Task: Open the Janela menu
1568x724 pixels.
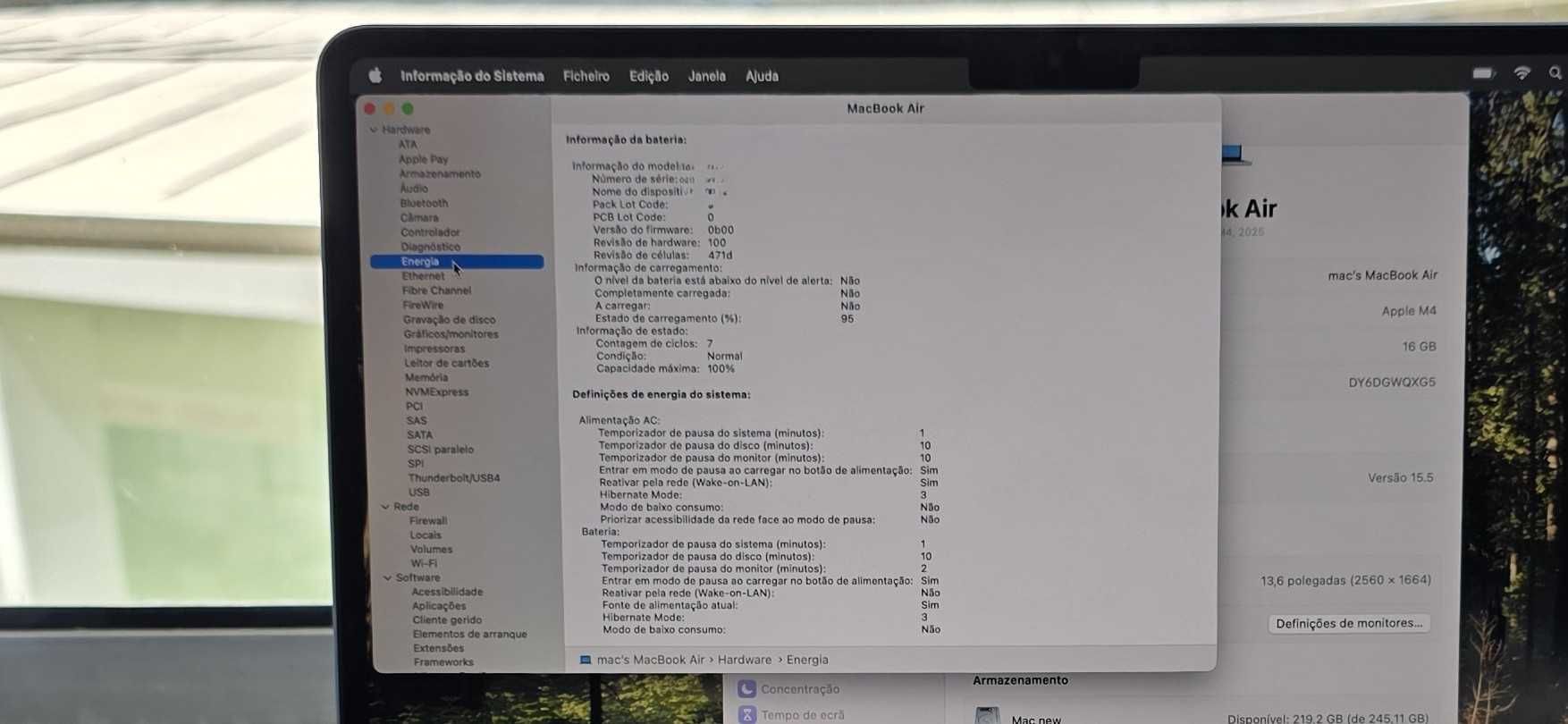Action: [707, 76]
